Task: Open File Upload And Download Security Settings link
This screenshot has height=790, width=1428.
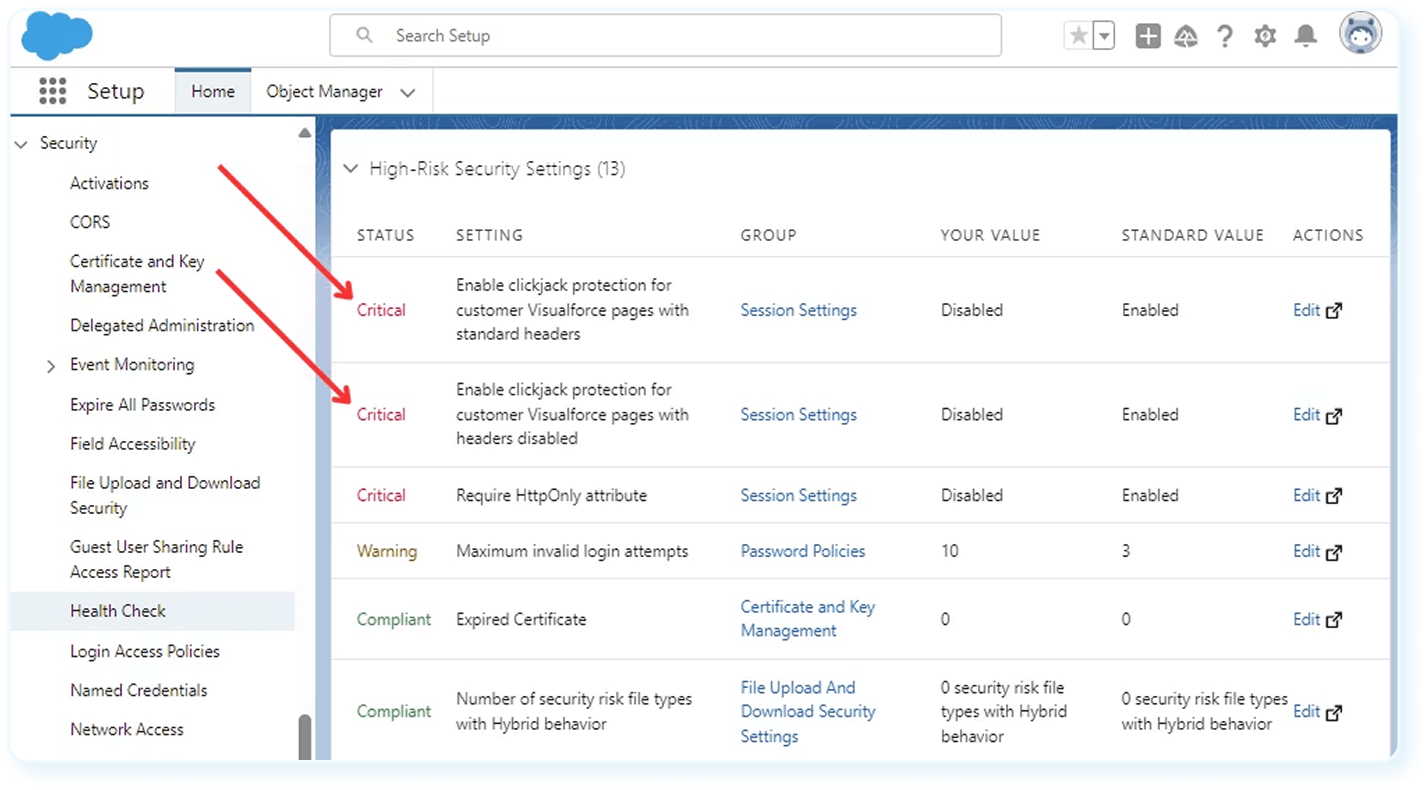Action: tap(808, 712)
